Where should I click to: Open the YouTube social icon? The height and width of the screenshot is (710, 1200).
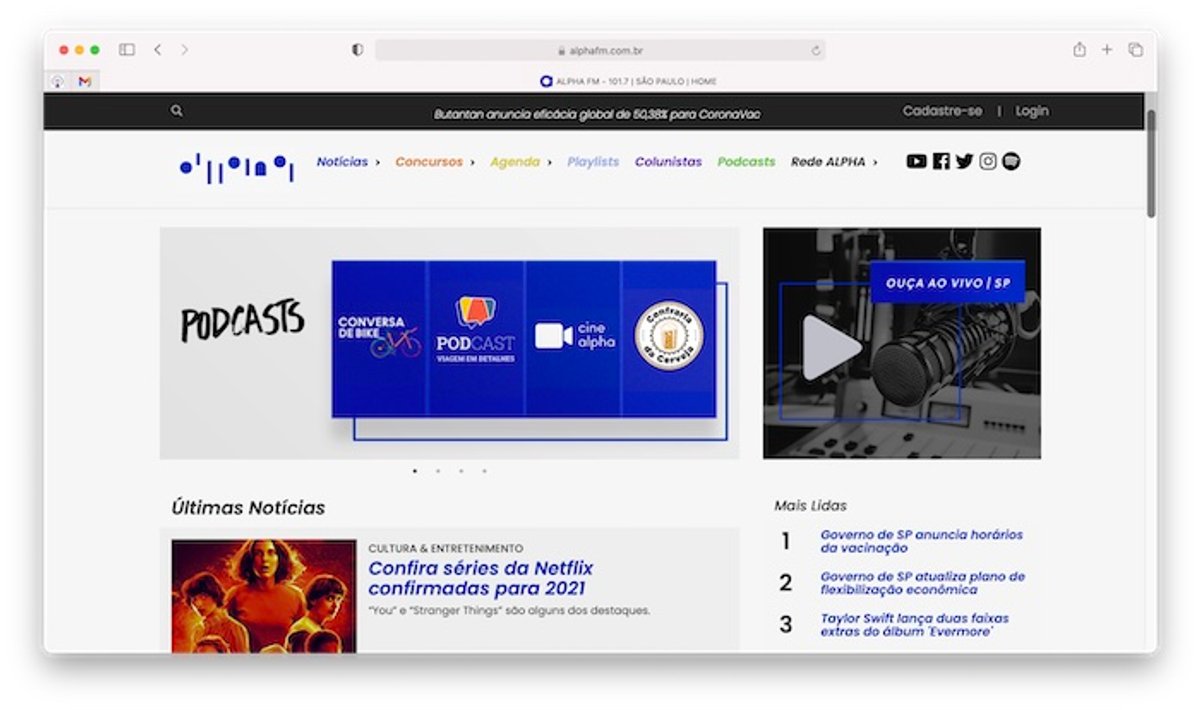(x=916, y=161)
